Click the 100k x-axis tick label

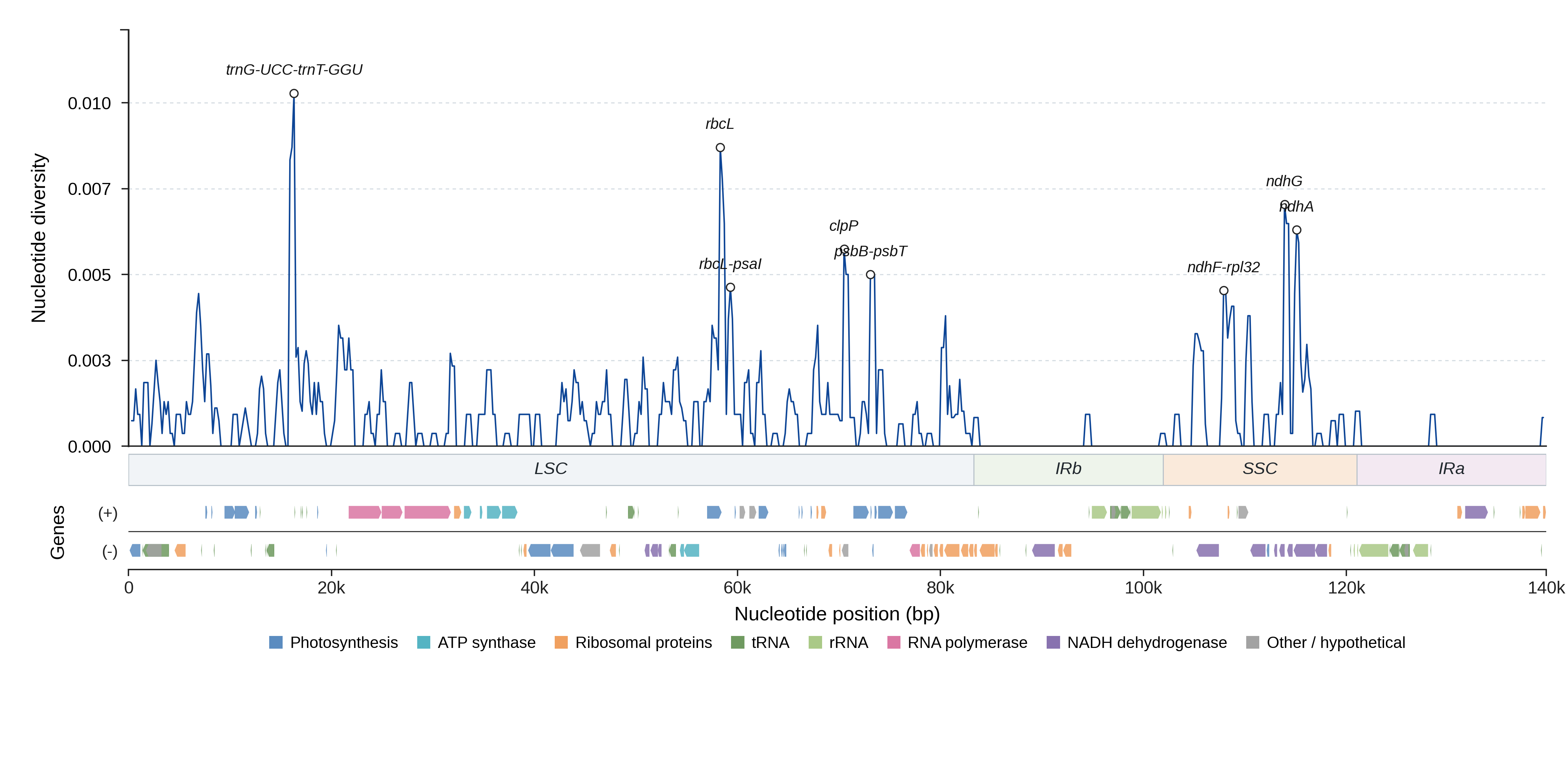coord(1143,588)
